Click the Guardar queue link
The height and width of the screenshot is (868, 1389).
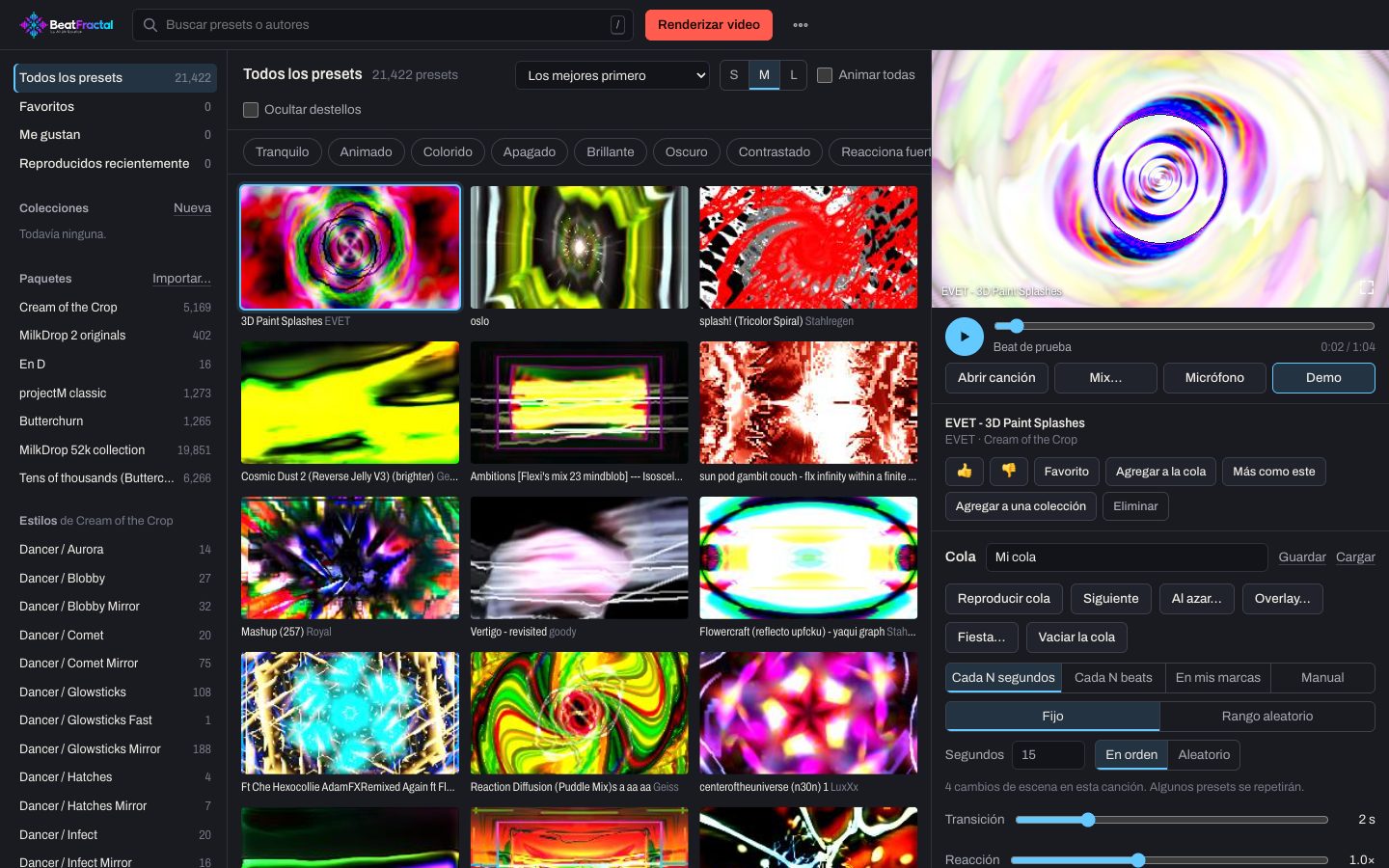click(1302, 557)
